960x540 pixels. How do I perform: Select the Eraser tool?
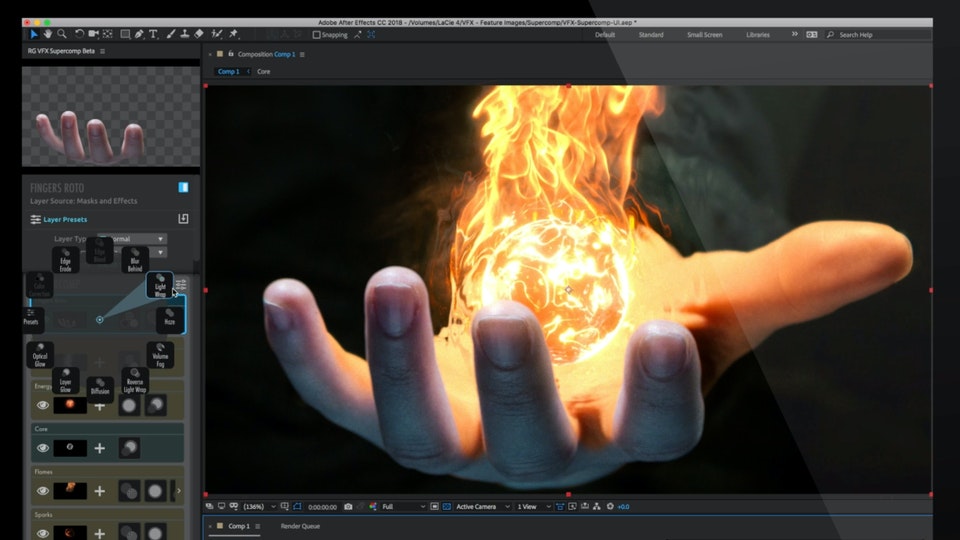[x=199, y=34]
